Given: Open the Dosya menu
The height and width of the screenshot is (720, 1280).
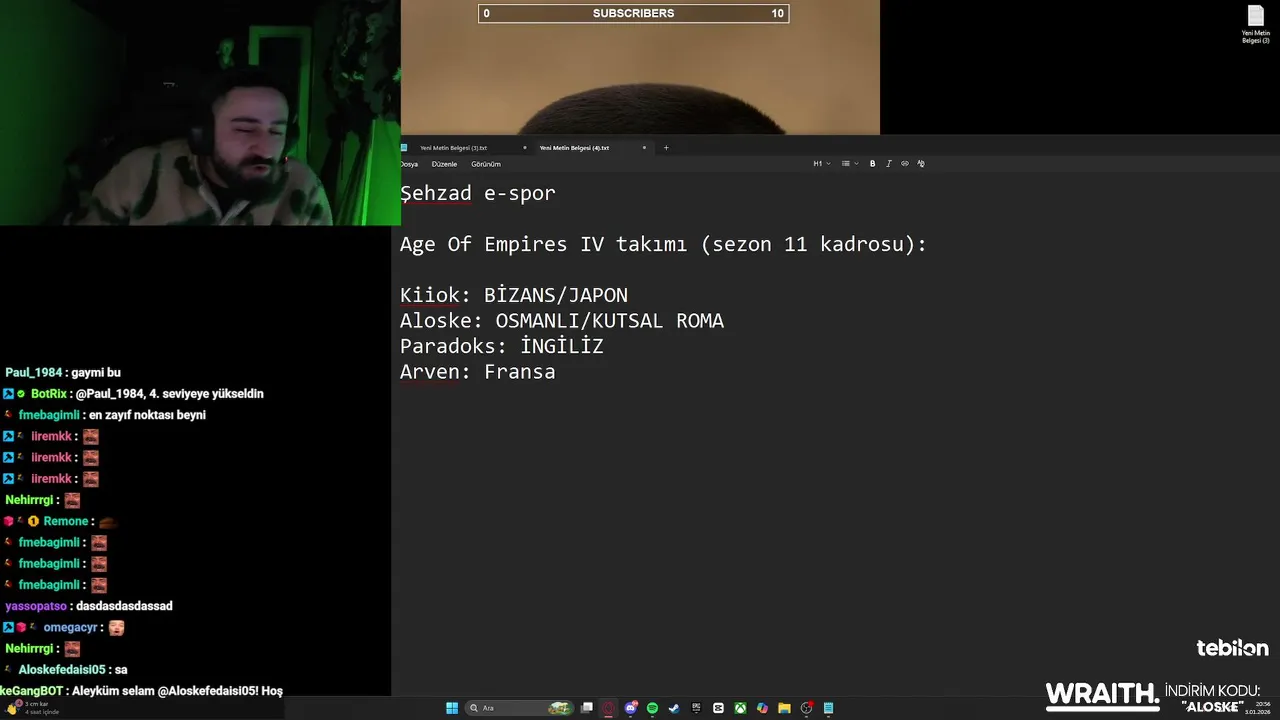Looking at the screenshot, I should (x=409, y=164).
